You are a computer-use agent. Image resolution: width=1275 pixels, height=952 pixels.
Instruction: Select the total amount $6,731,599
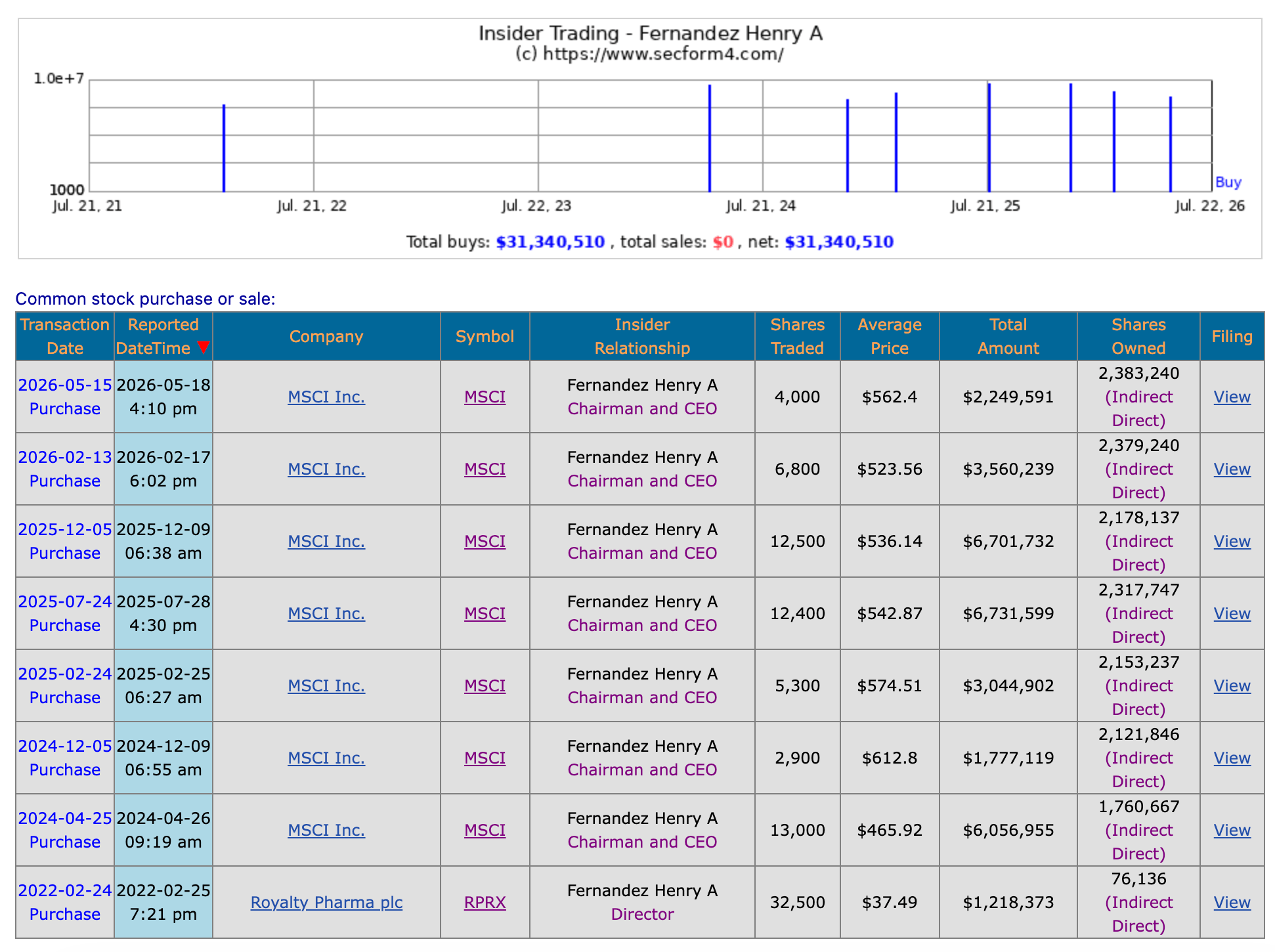click(x=1008, y=613)
